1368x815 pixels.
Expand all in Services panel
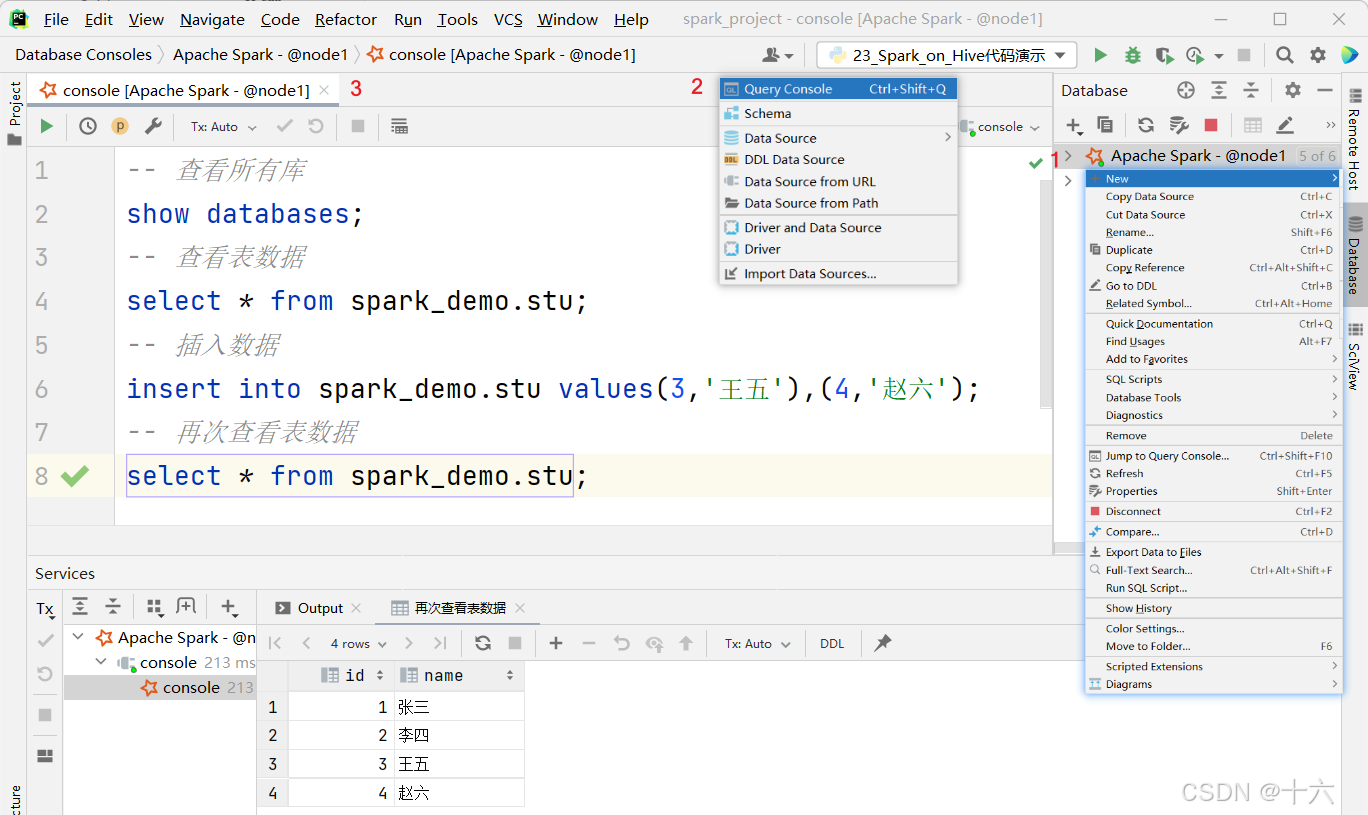(80, 606)
